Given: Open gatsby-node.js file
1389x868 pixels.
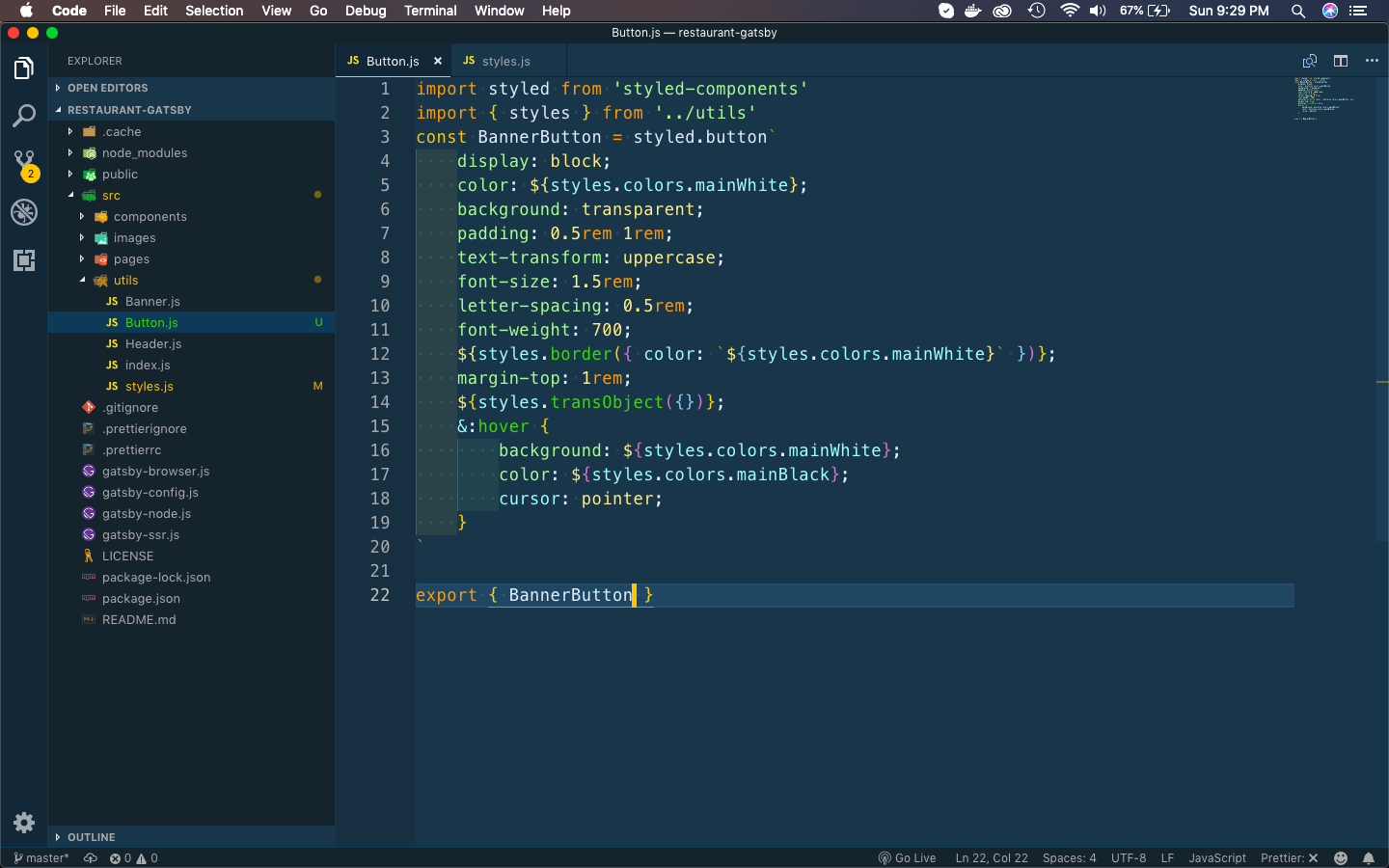Looking at the screenshot, I should pos(191,514).
